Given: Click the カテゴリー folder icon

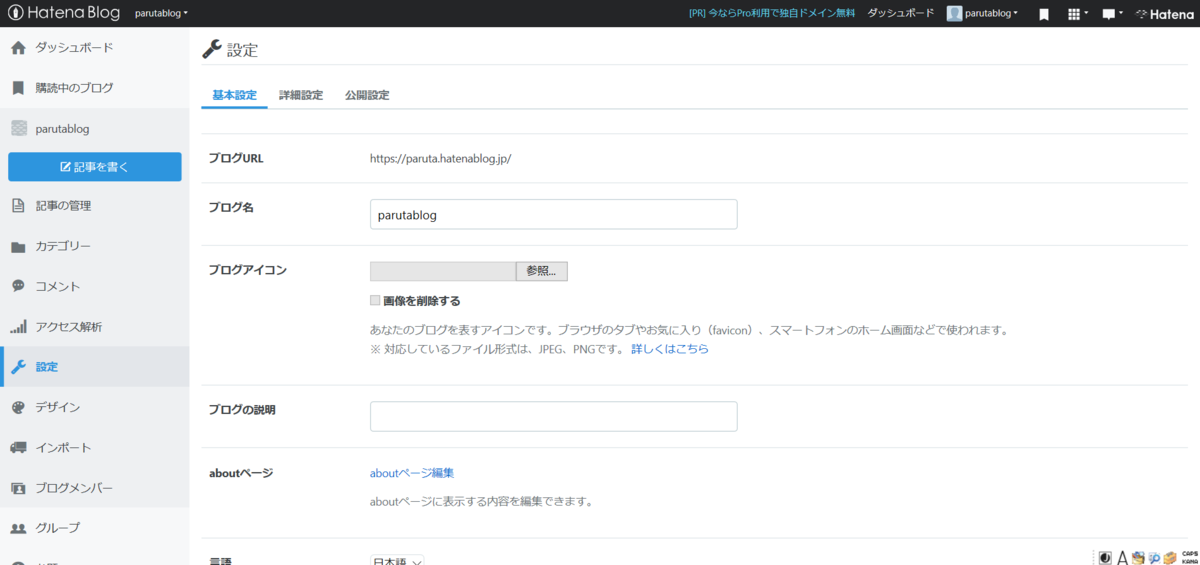Looking at the screenshot, I should click(x=18, y=247).
